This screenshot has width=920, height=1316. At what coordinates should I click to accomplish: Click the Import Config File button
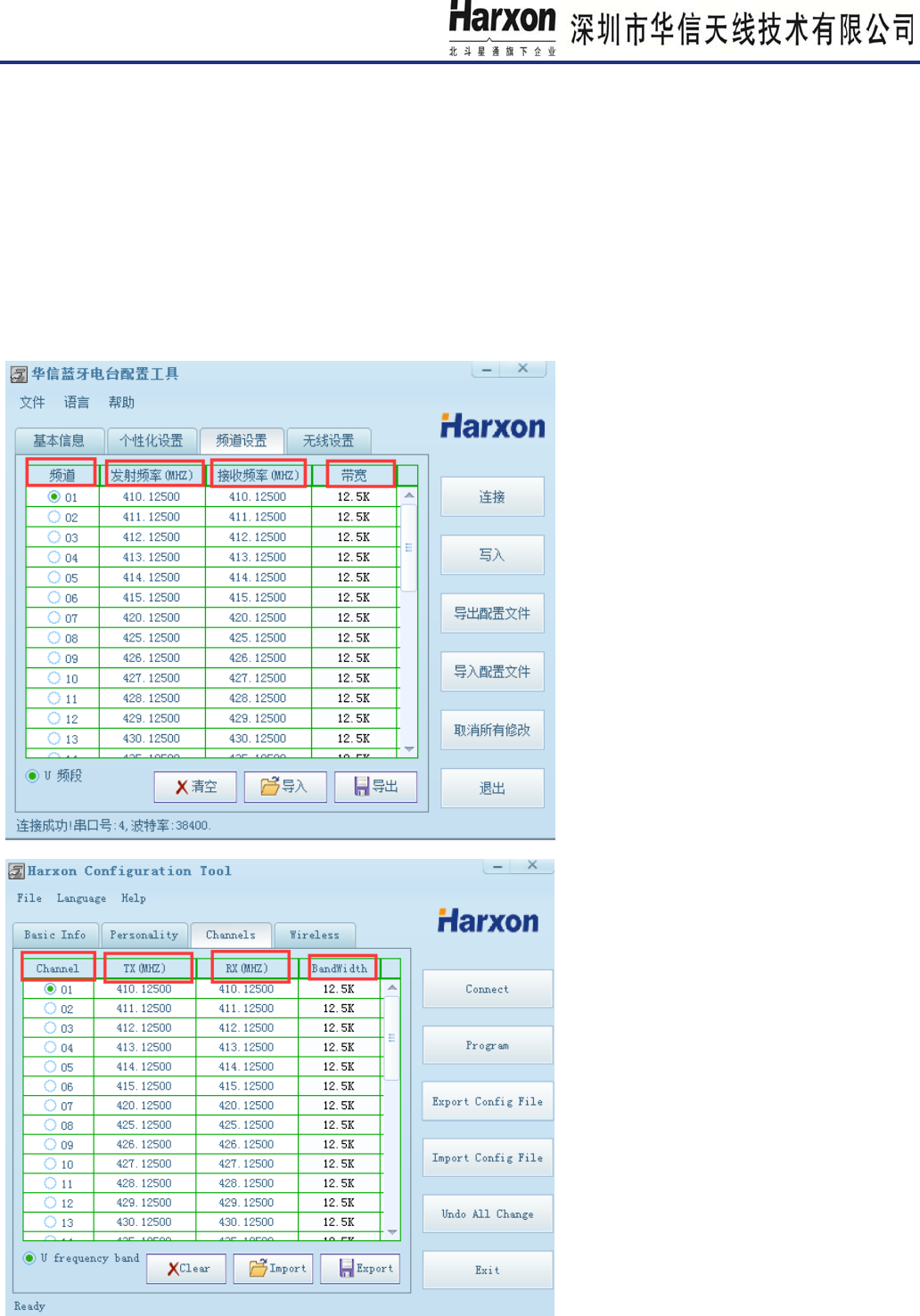pos(488,1157)
